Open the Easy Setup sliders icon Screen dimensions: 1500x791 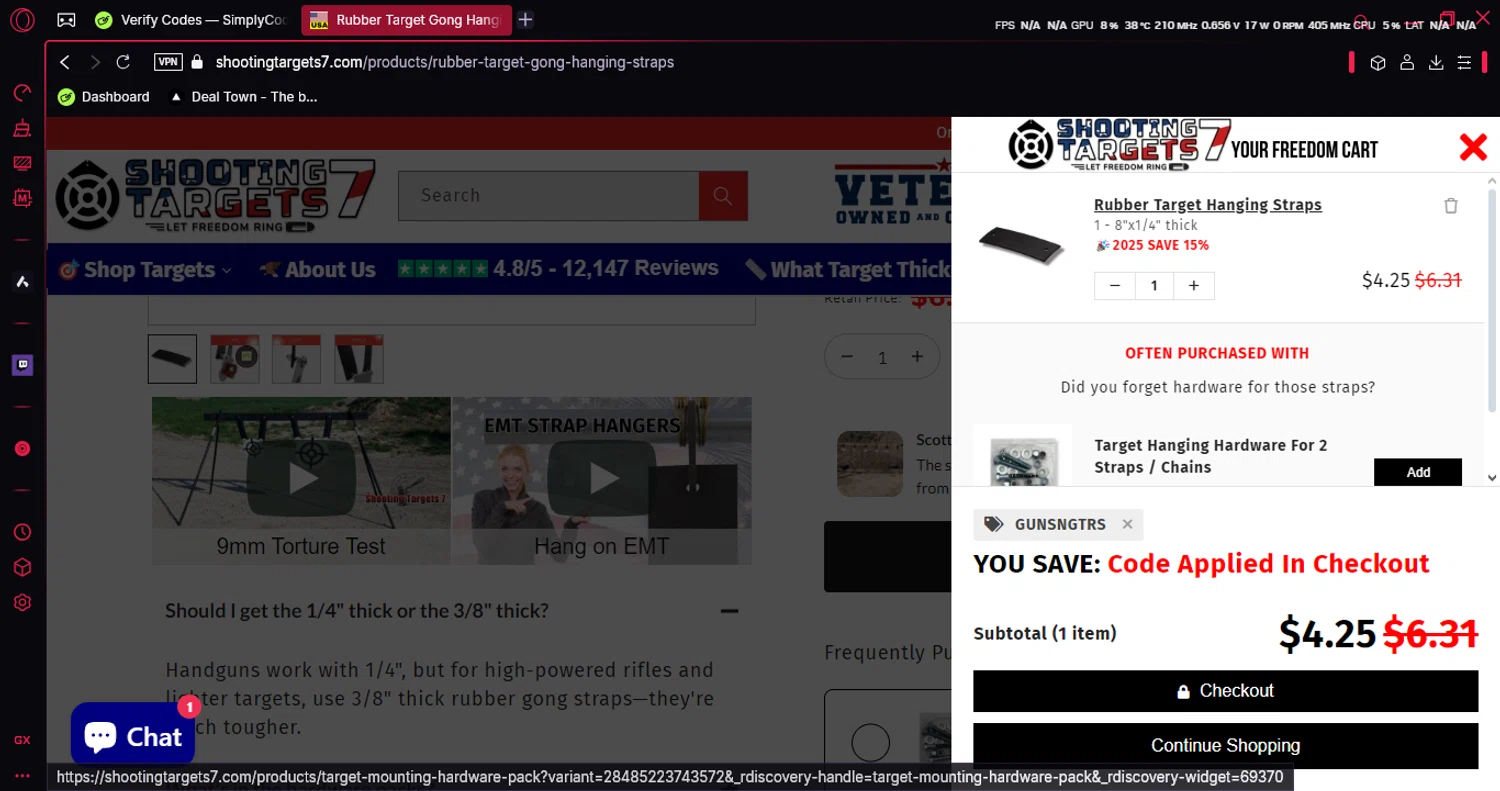tap(1464, 62)
